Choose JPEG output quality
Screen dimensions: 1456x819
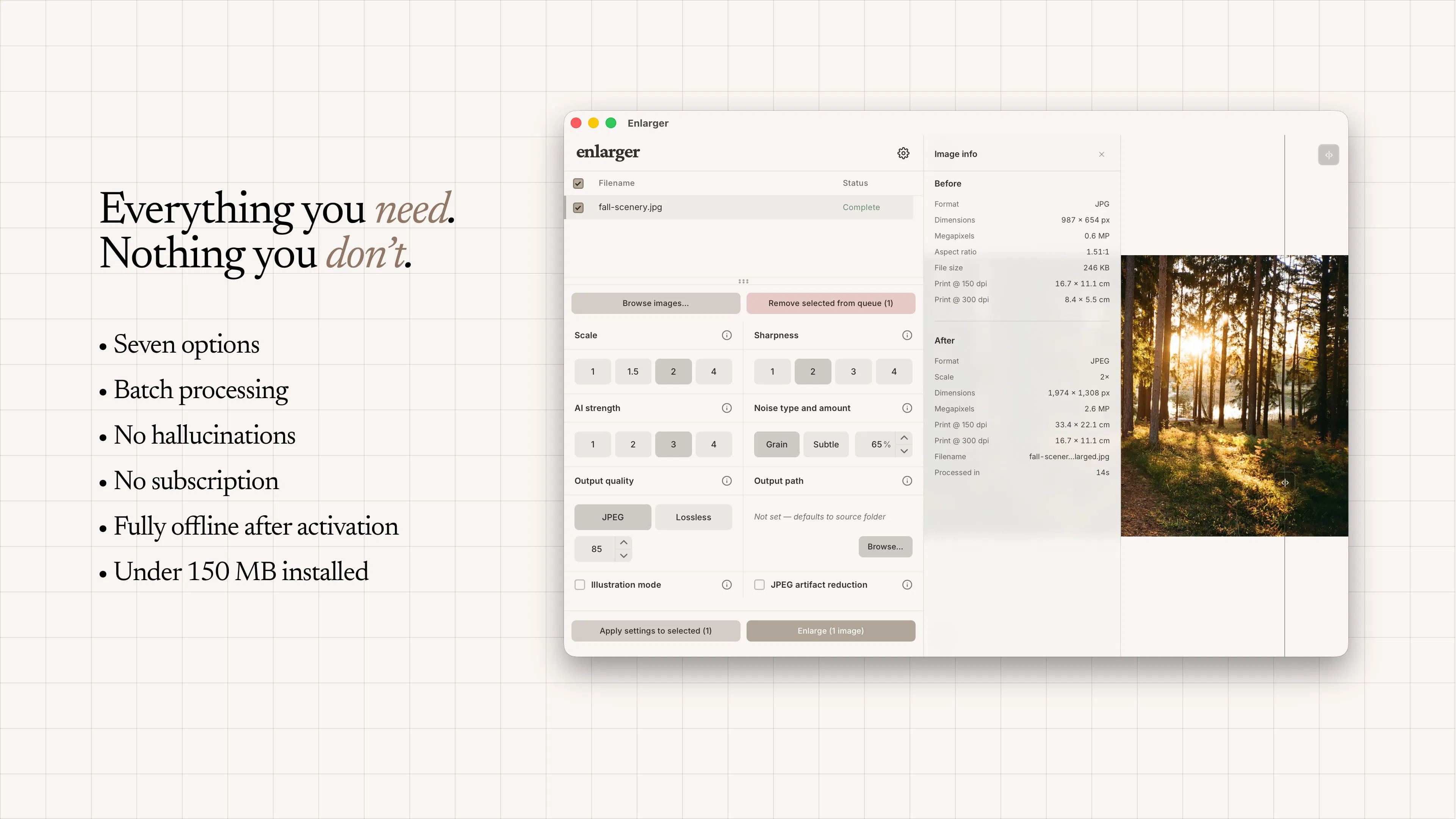[x=613, y=517]
